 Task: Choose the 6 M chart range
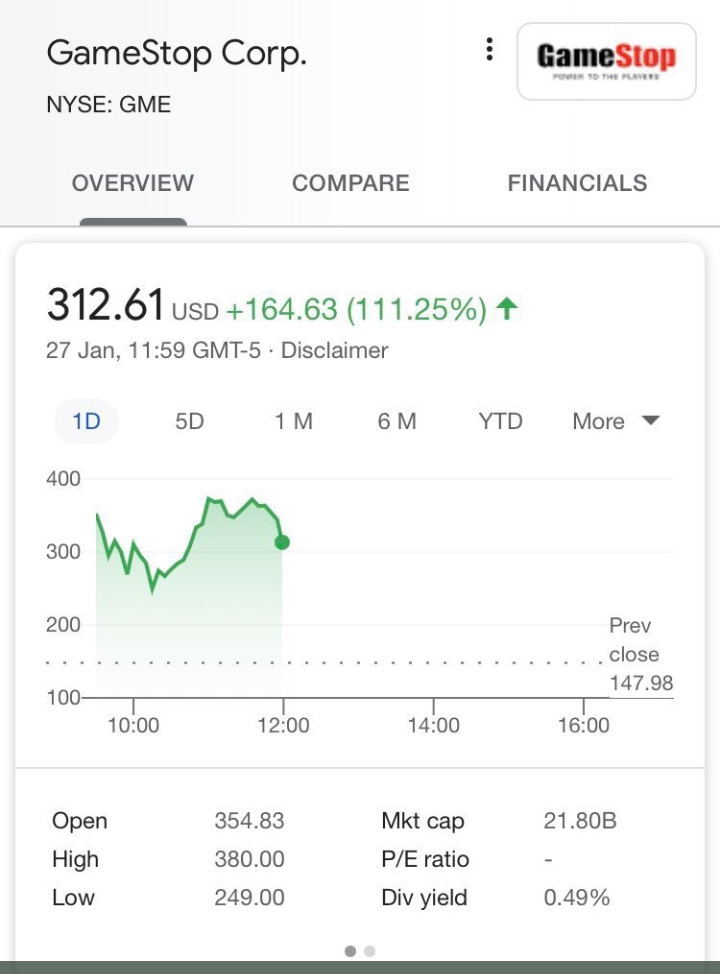(x=397, y=421)
